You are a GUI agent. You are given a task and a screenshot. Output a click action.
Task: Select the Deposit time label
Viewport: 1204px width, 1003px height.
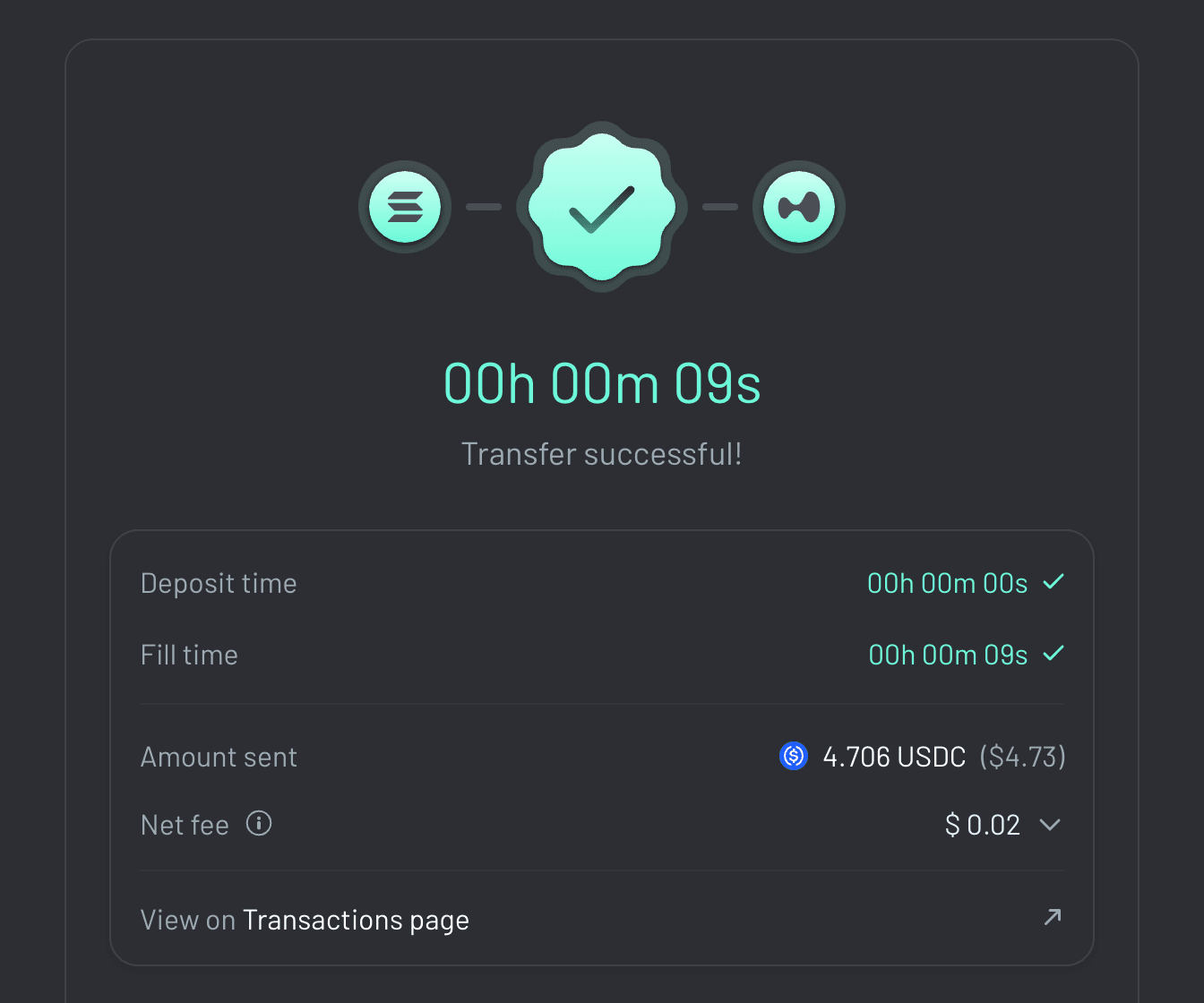pos(219,582)
